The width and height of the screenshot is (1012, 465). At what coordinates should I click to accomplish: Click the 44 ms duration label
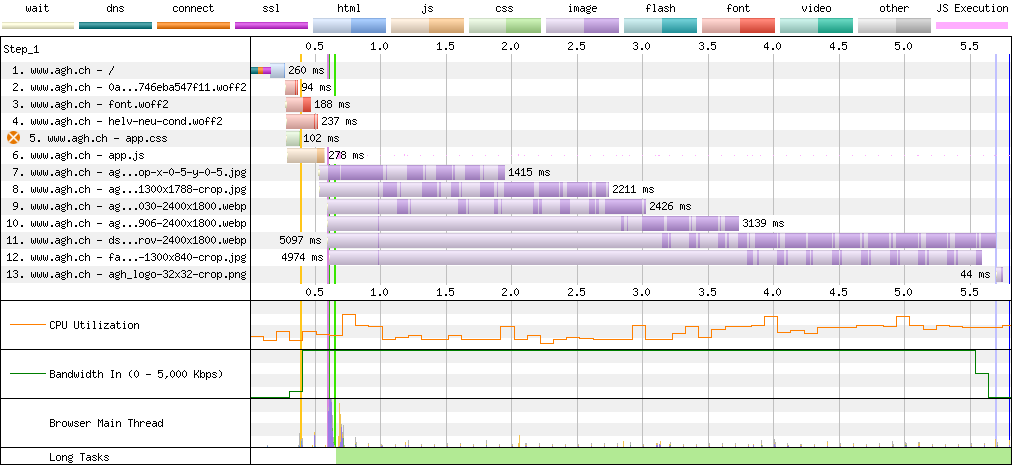(975, 274)
